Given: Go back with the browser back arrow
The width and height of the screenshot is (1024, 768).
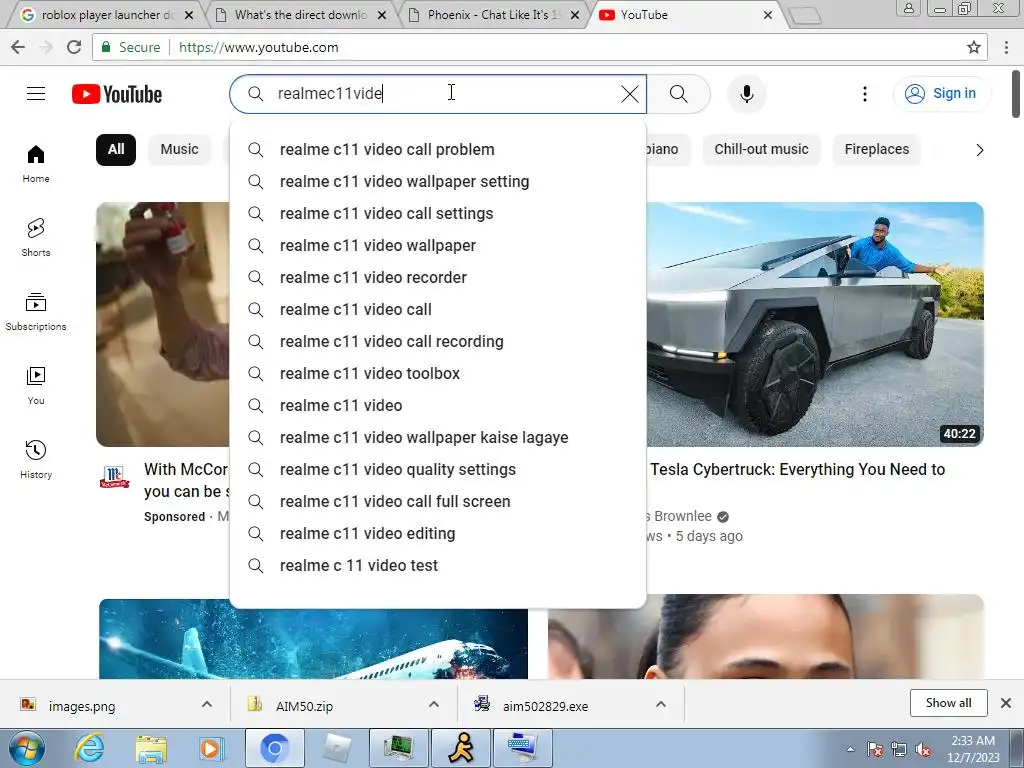Looking at the screenshot, I should click(18, 47).
